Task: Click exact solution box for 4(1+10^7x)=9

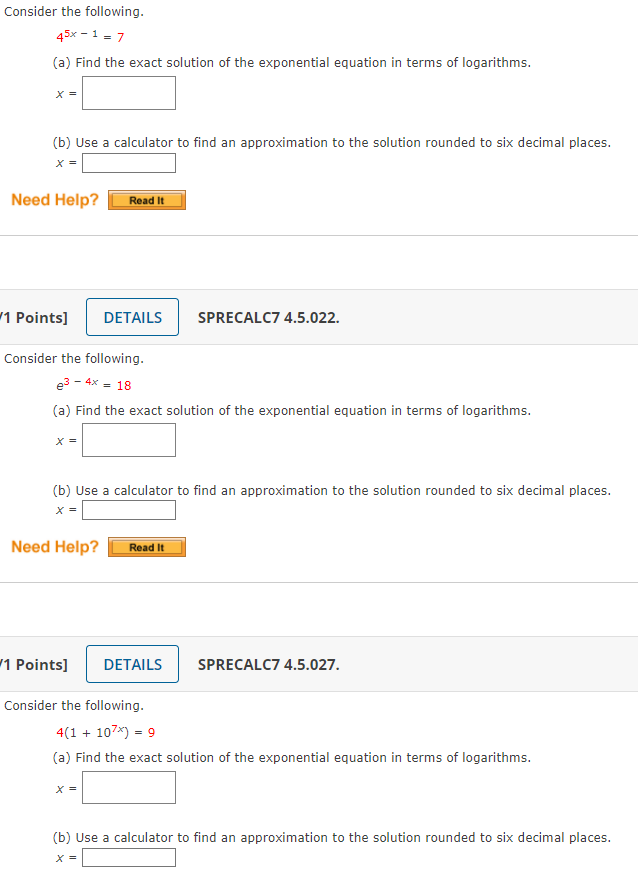Action: 129,787
